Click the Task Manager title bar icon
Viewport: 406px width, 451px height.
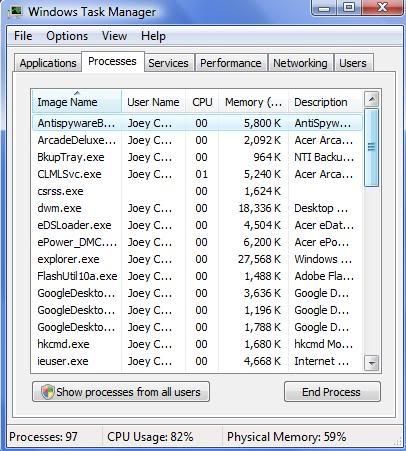coord(15,11)
